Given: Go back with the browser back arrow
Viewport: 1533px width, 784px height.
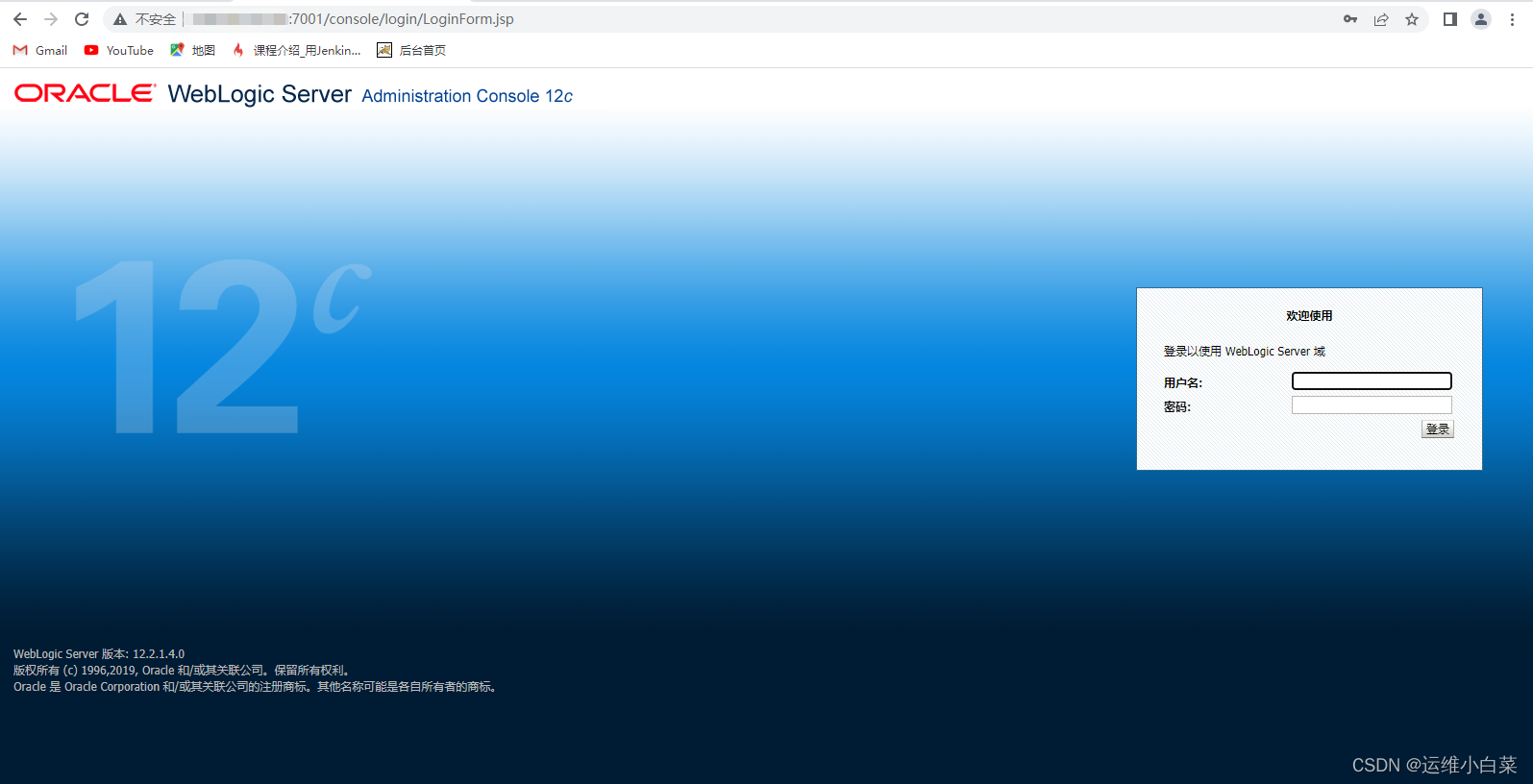Looking at the screenshot, I should [x=20, y=19].
